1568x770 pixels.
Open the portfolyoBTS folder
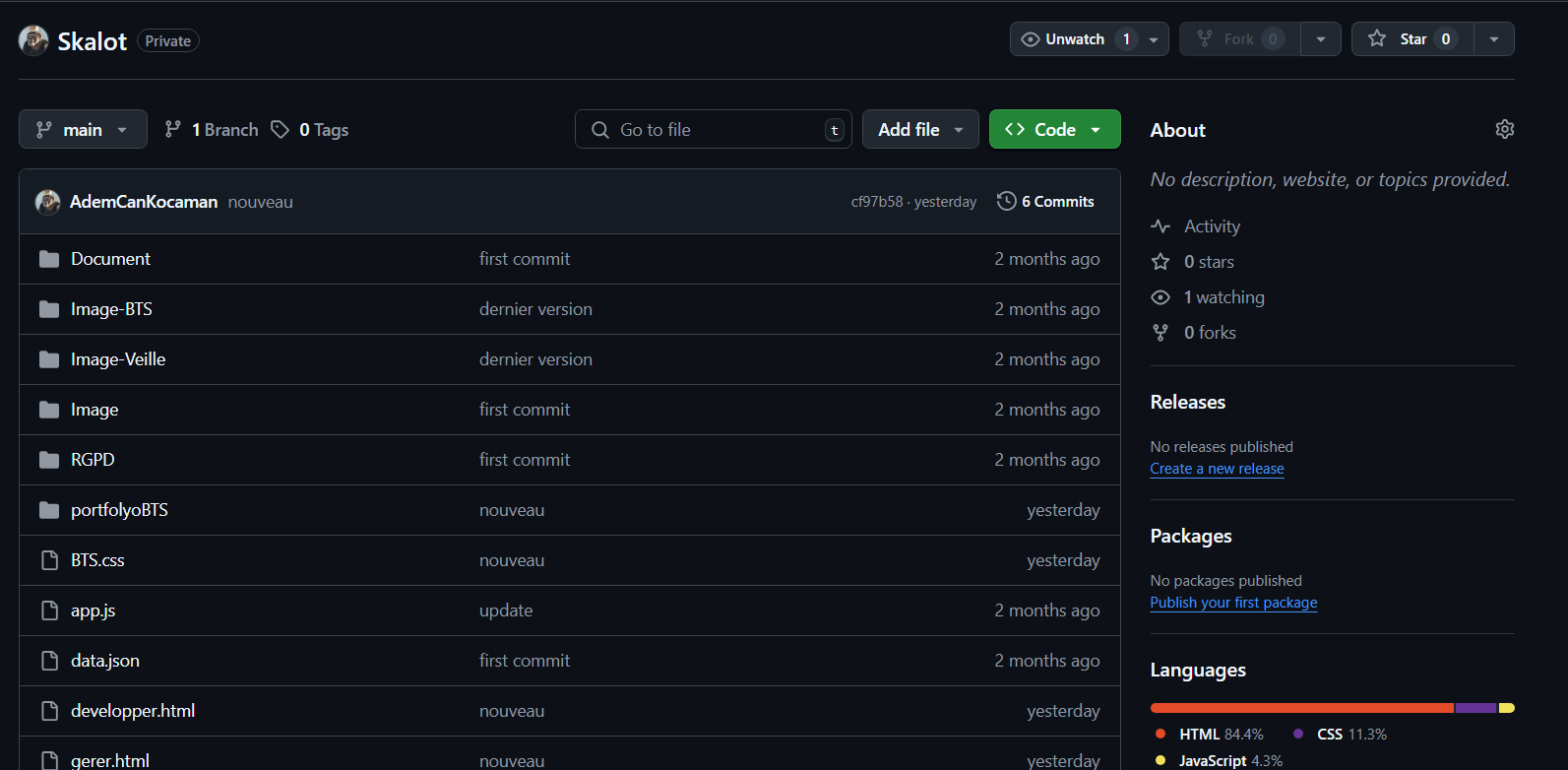click(119, 510)
